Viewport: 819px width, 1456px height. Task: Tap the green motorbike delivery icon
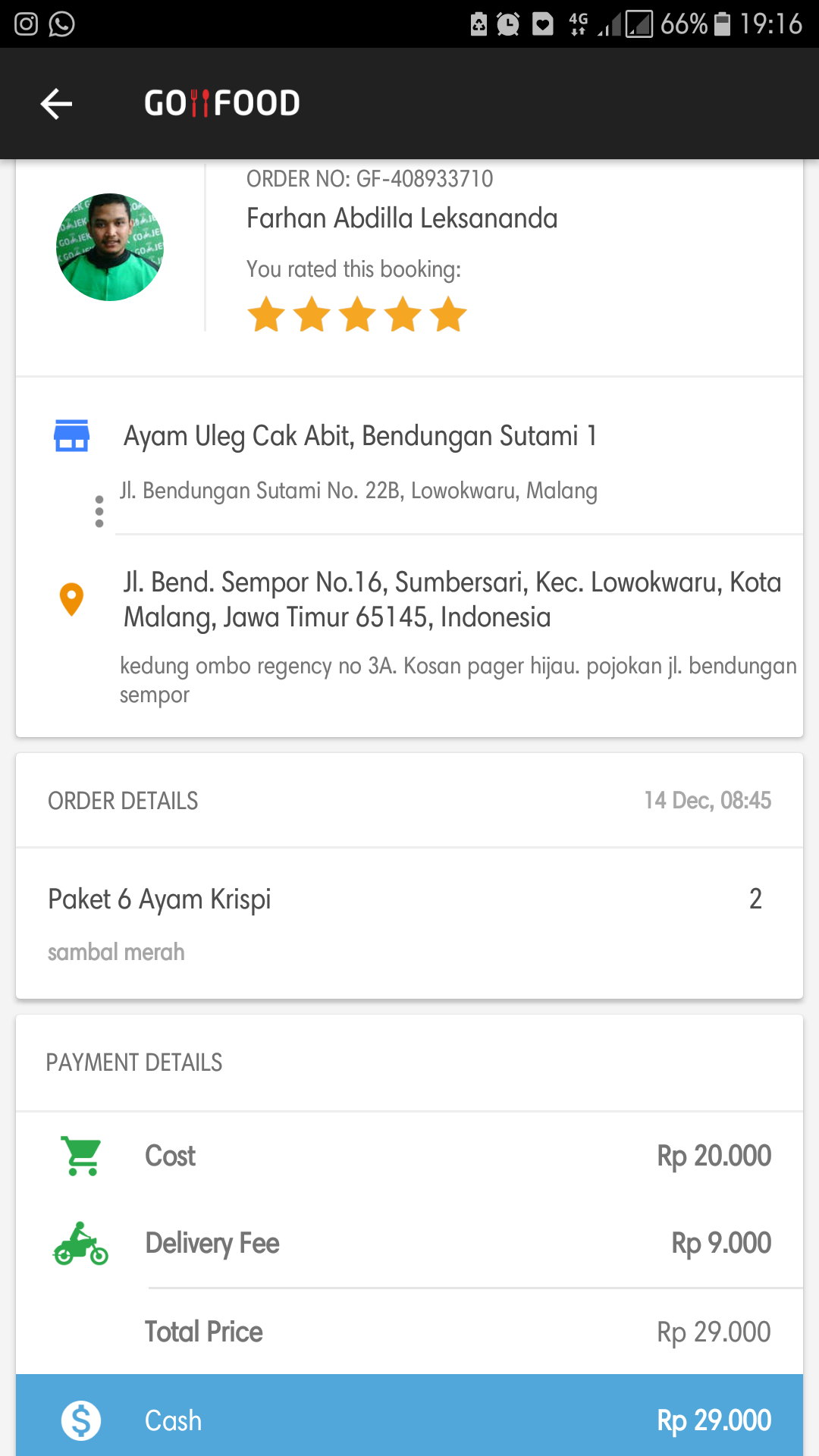(80, 1244)
